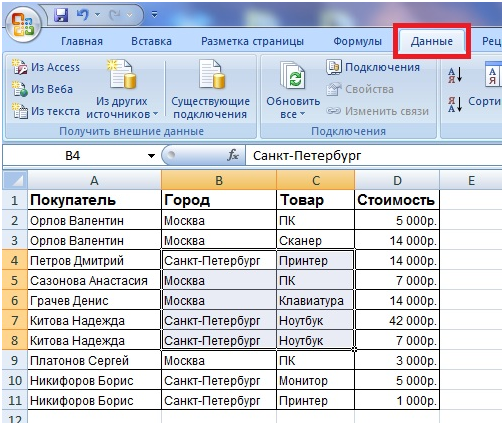Select the 42 000р. cell
This screenshot has width=504, height=425.
point(397,320)
